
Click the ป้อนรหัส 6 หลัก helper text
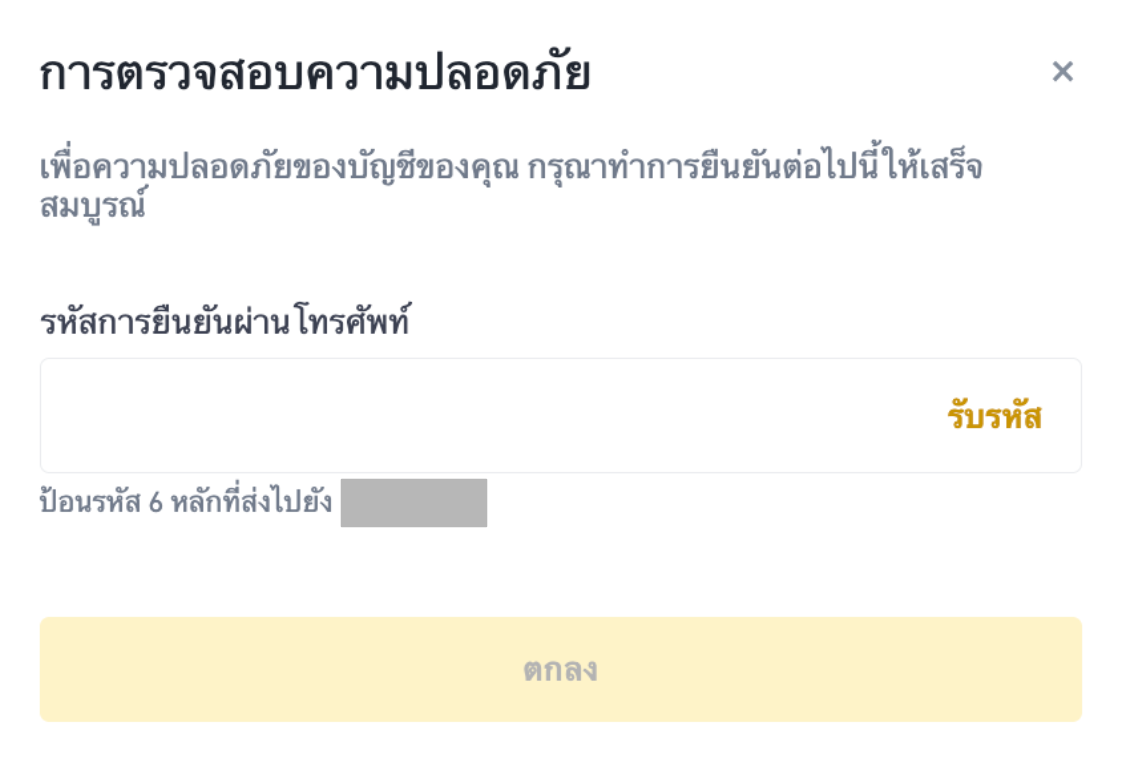point(186,502)
